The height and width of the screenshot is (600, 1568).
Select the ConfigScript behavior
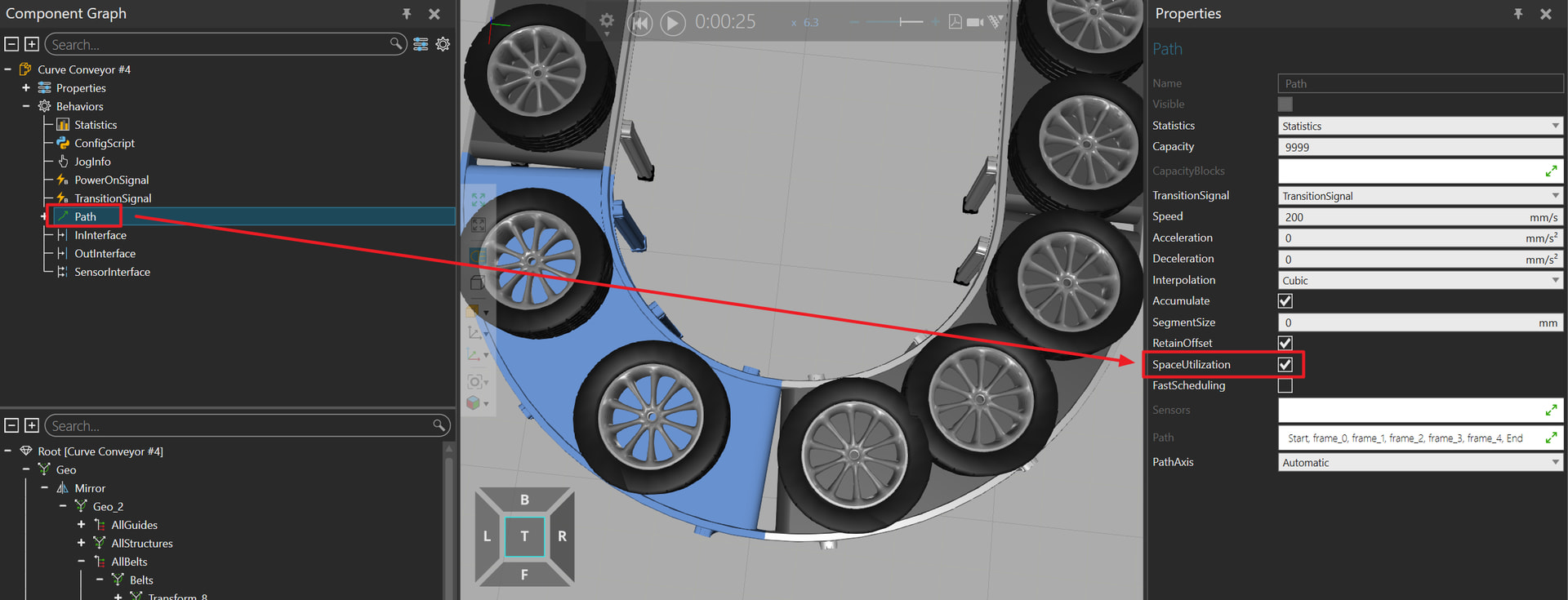pos(105,143)
